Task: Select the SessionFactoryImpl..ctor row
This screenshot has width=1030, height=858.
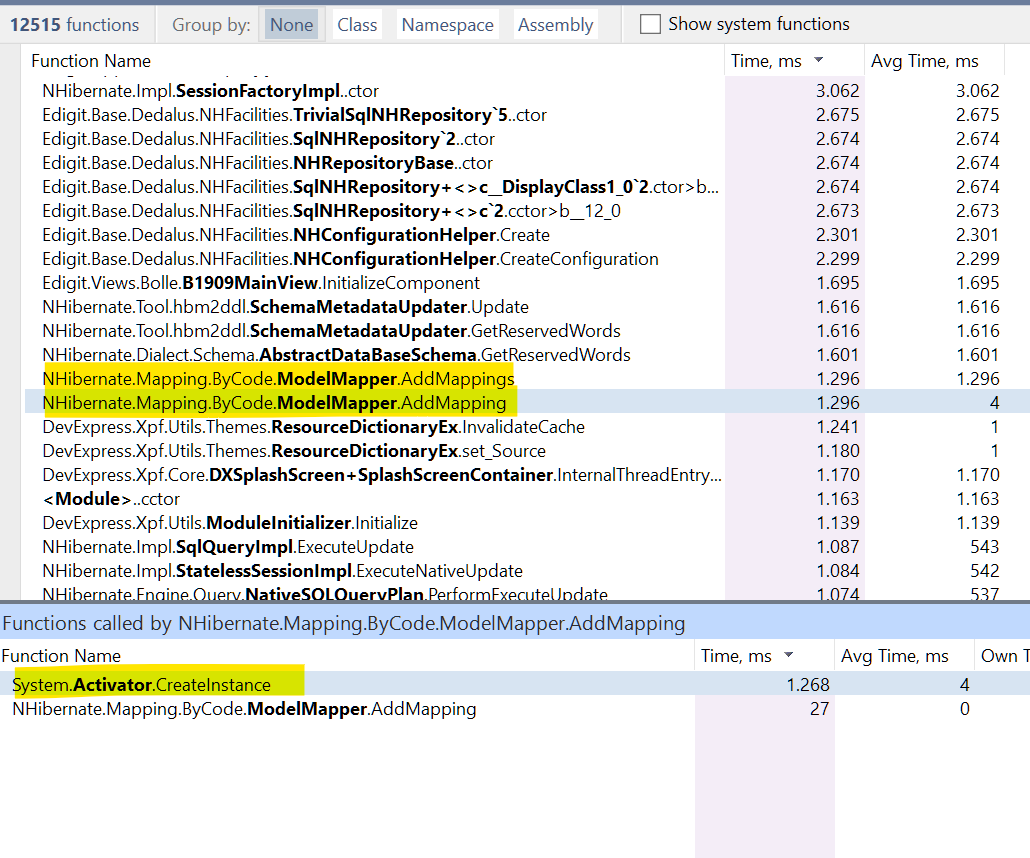Action: click(527, 91)
